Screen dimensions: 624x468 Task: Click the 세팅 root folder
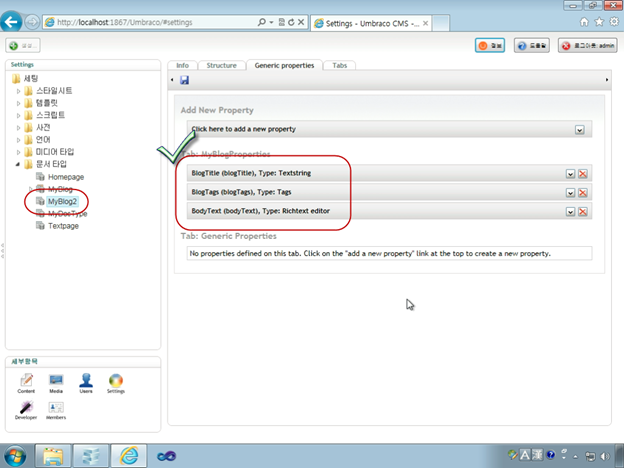coord(31,78)
